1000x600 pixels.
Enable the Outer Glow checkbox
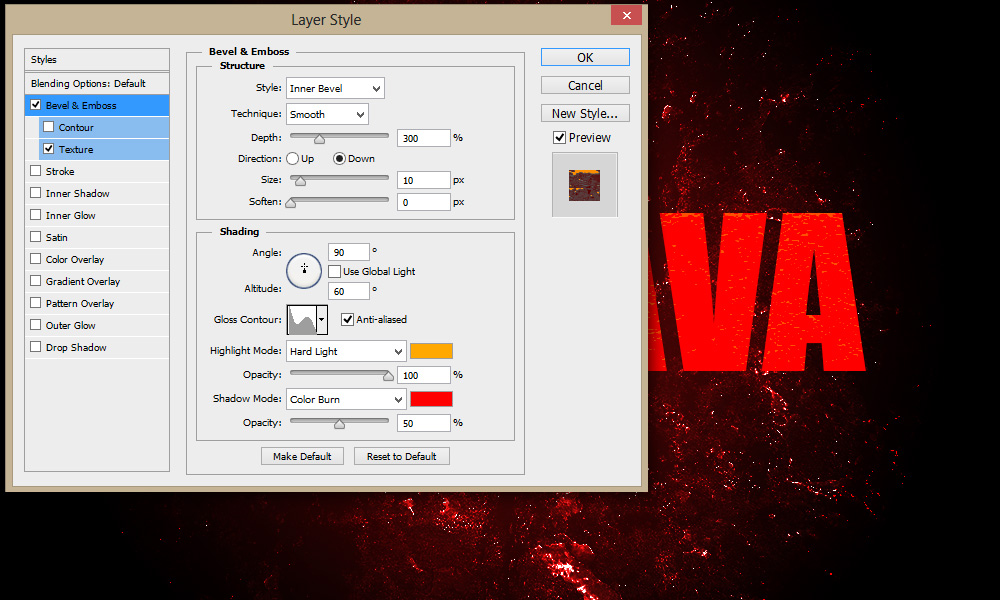(x=36, y=325)
